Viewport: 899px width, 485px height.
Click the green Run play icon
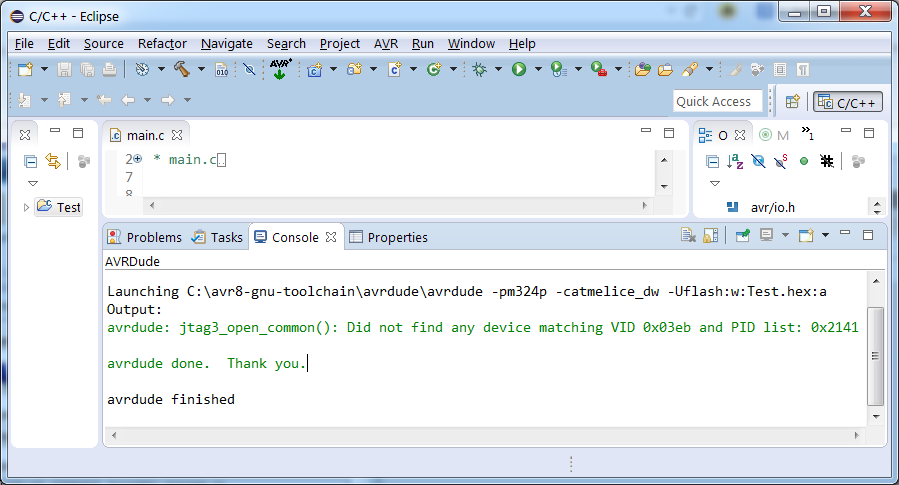coord(519,69)
